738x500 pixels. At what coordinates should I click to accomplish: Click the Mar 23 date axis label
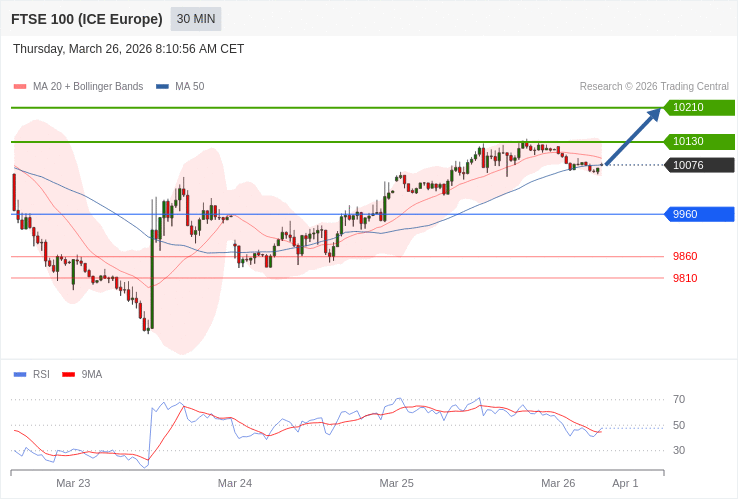[73, 483]
